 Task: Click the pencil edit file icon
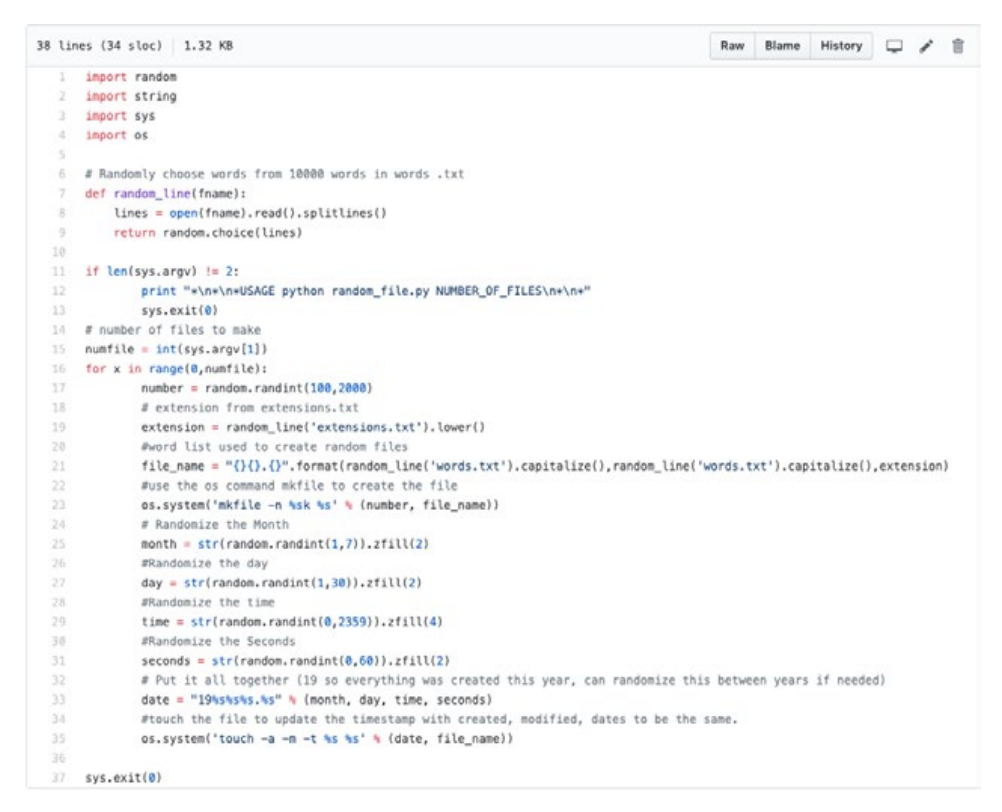tap(925, 47)
